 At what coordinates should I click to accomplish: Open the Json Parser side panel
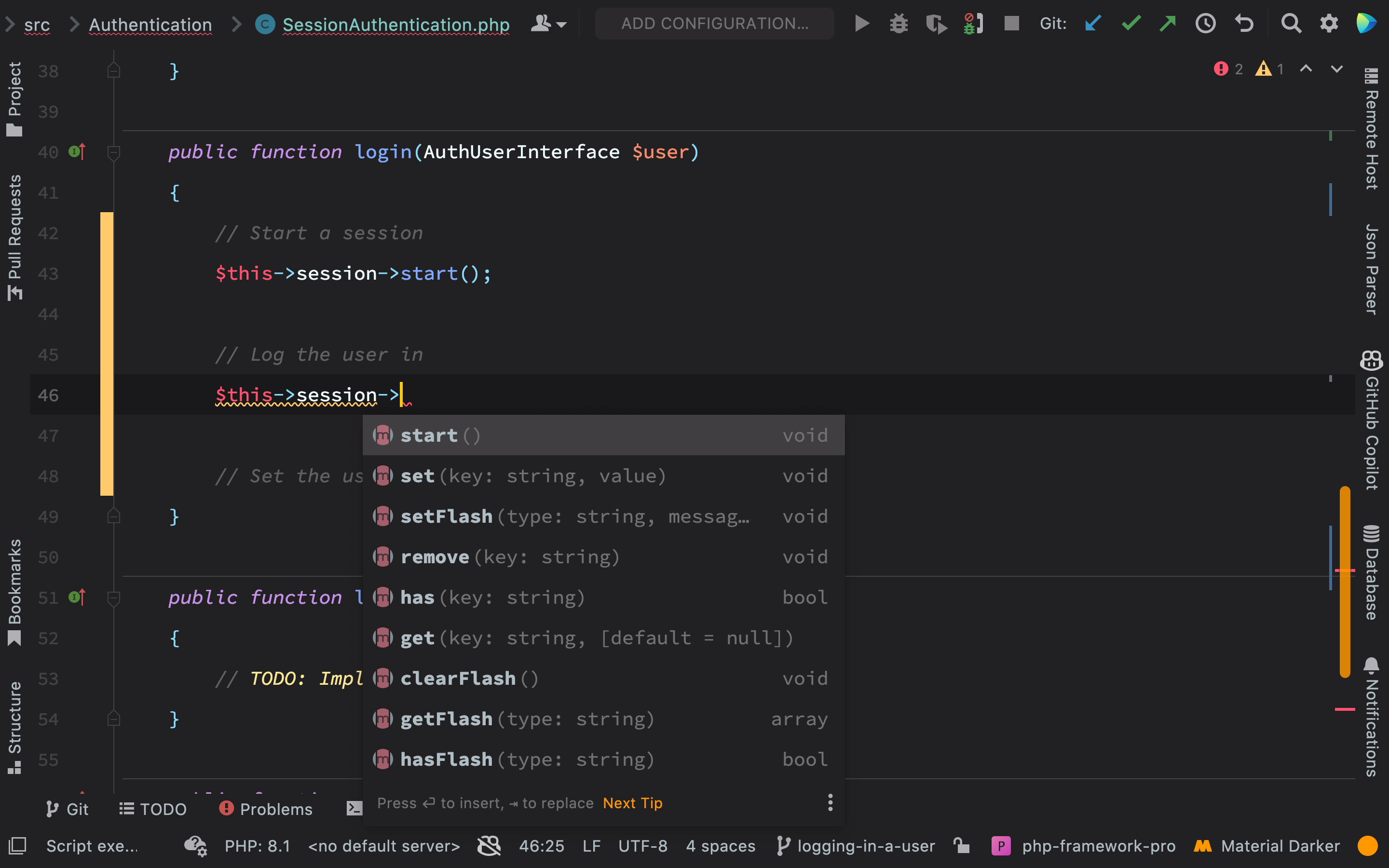[1371, 269]
